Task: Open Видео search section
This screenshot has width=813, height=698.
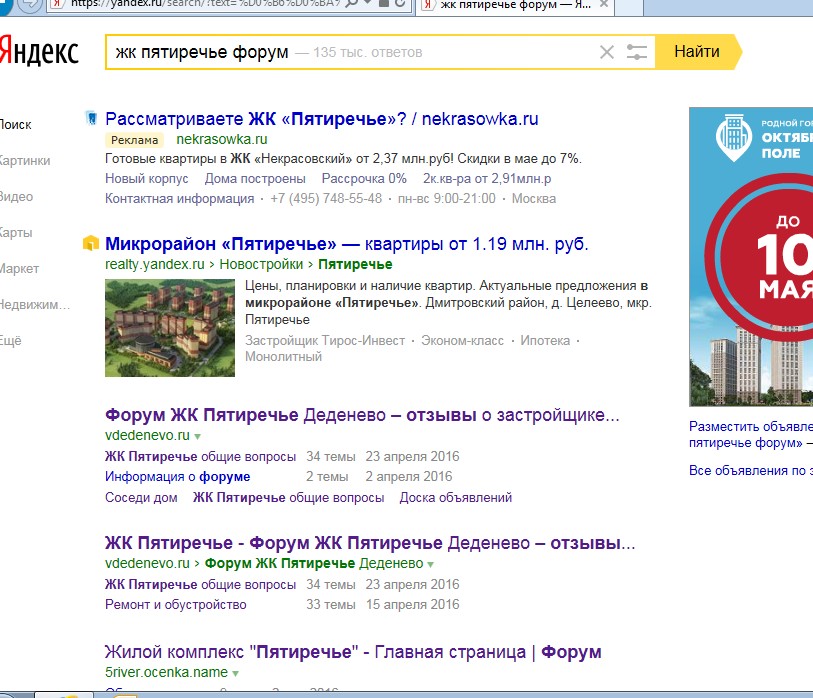Action: pos(17,197)
